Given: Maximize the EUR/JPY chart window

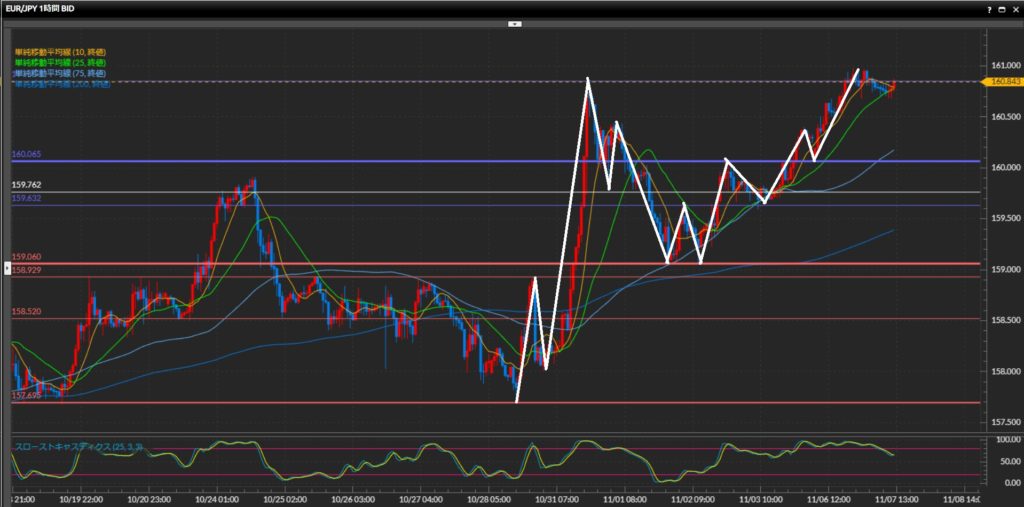Looking at the screenshot, I should point(1002,9).
